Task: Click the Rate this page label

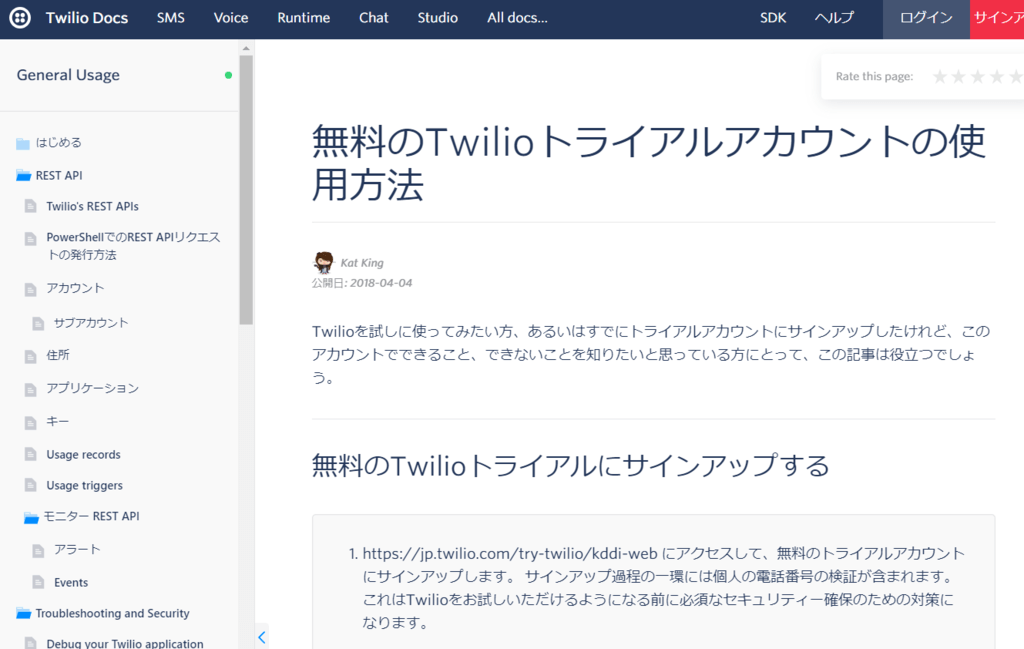Action: click(x=874, y=76)
